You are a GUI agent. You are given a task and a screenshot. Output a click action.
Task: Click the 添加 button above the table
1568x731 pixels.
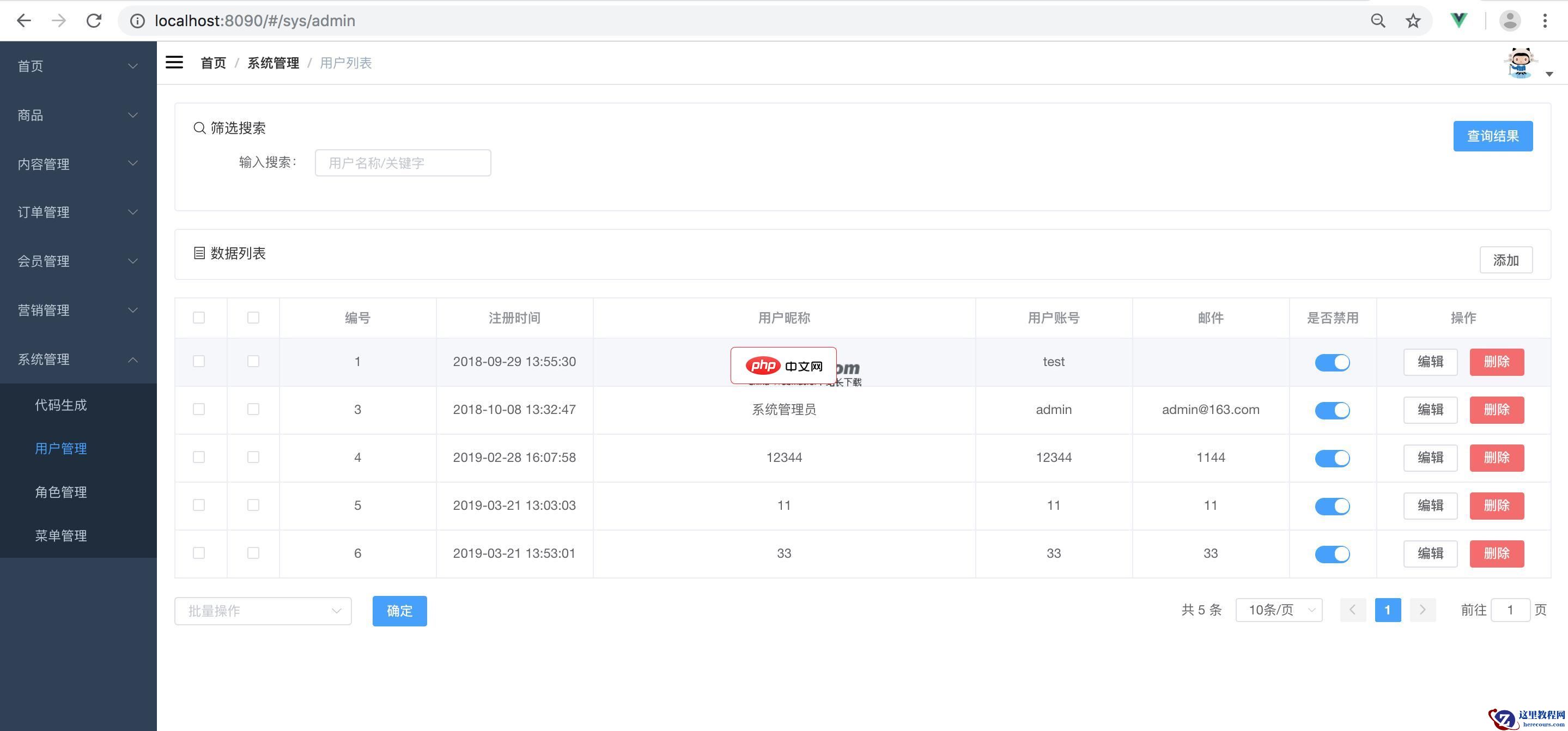(1506, 259)
